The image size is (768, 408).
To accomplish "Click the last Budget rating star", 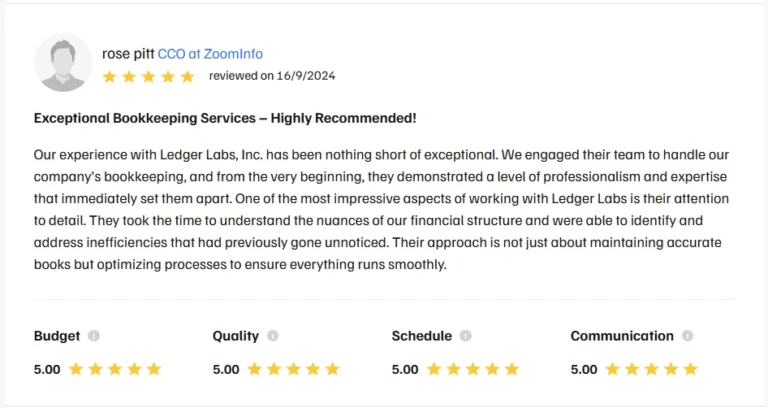I will point(153,369).
